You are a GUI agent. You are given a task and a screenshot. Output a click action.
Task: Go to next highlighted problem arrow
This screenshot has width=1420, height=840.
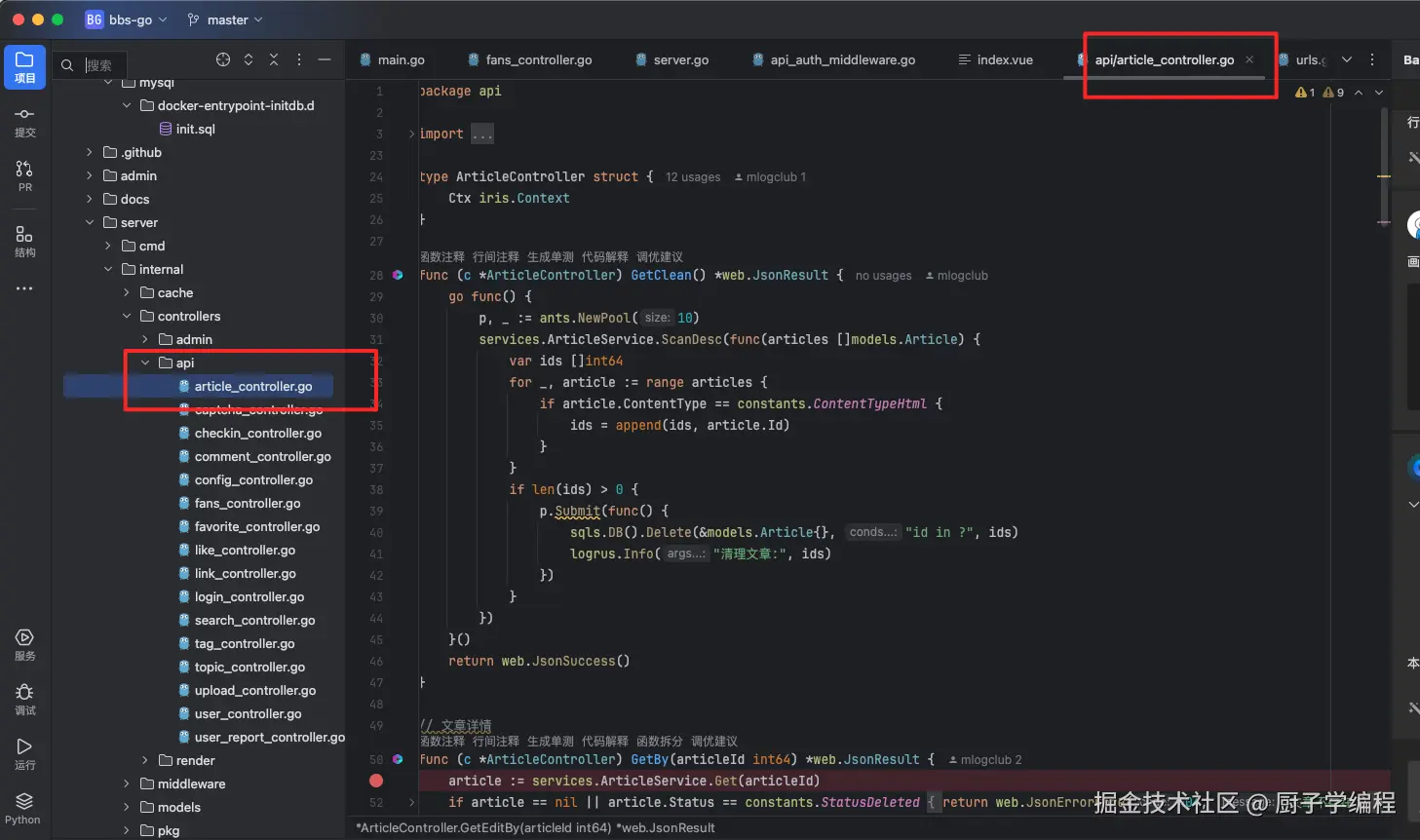(1379, 93)
